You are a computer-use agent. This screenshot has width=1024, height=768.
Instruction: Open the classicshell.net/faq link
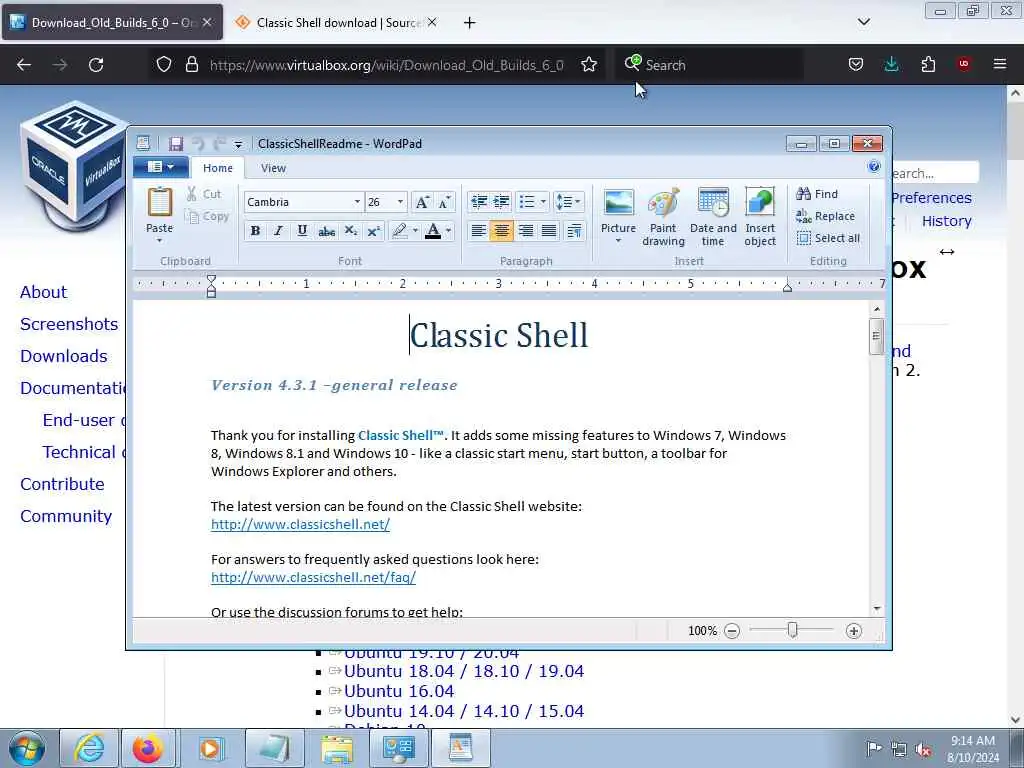[313, 577]
